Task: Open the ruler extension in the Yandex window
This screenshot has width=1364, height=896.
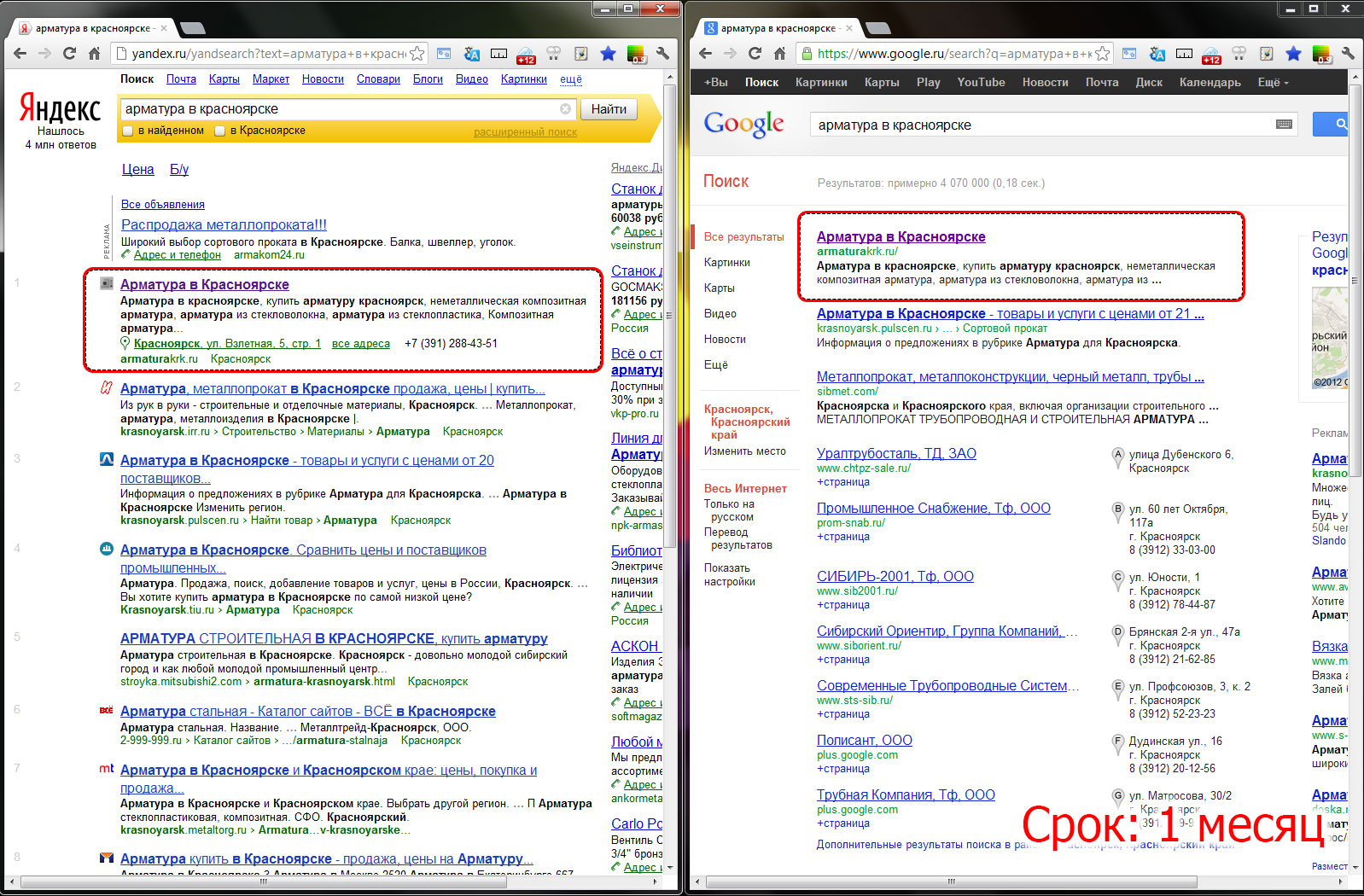Action: [498, 54]
